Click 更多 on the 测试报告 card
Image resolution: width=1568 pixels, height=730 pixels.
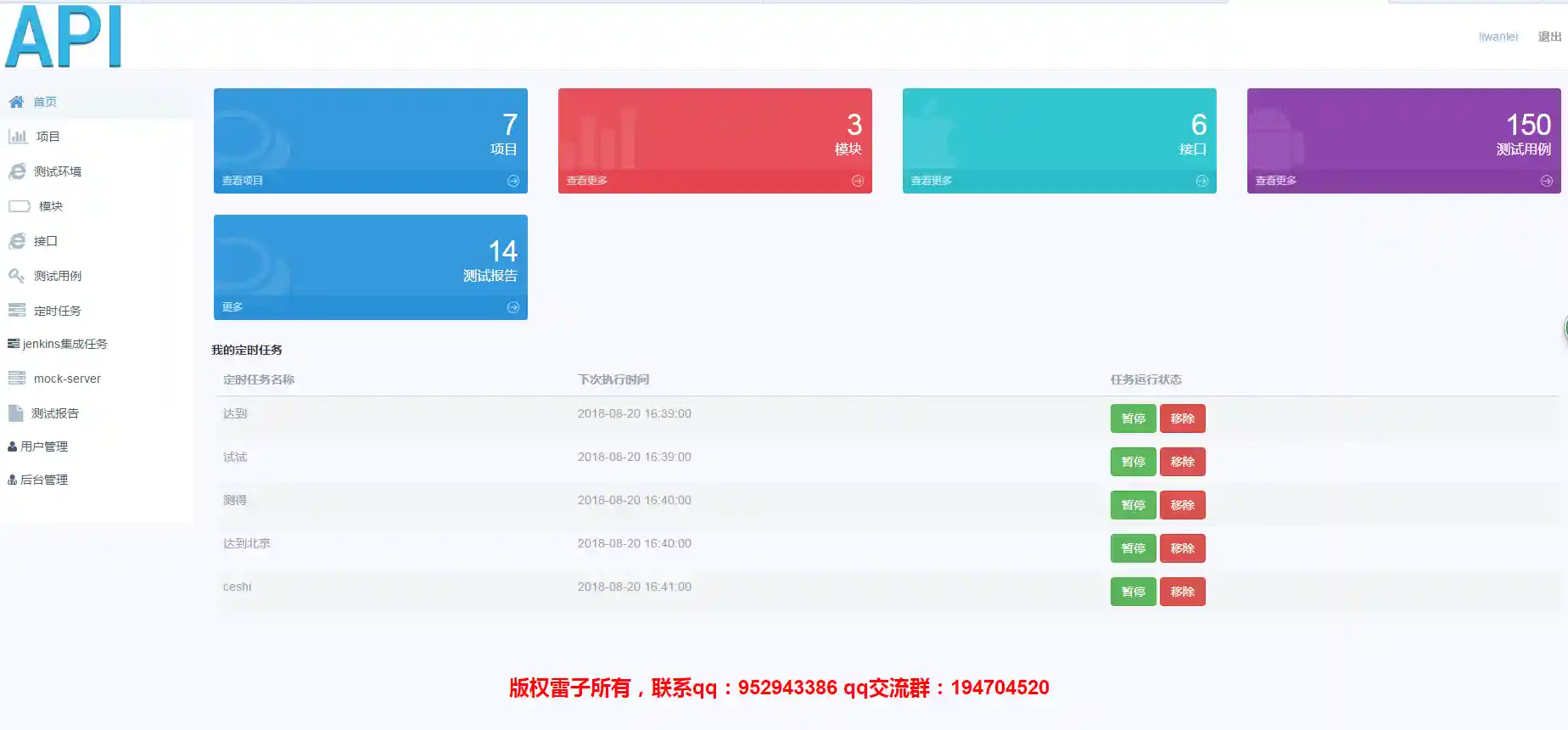tap(232, 307)
